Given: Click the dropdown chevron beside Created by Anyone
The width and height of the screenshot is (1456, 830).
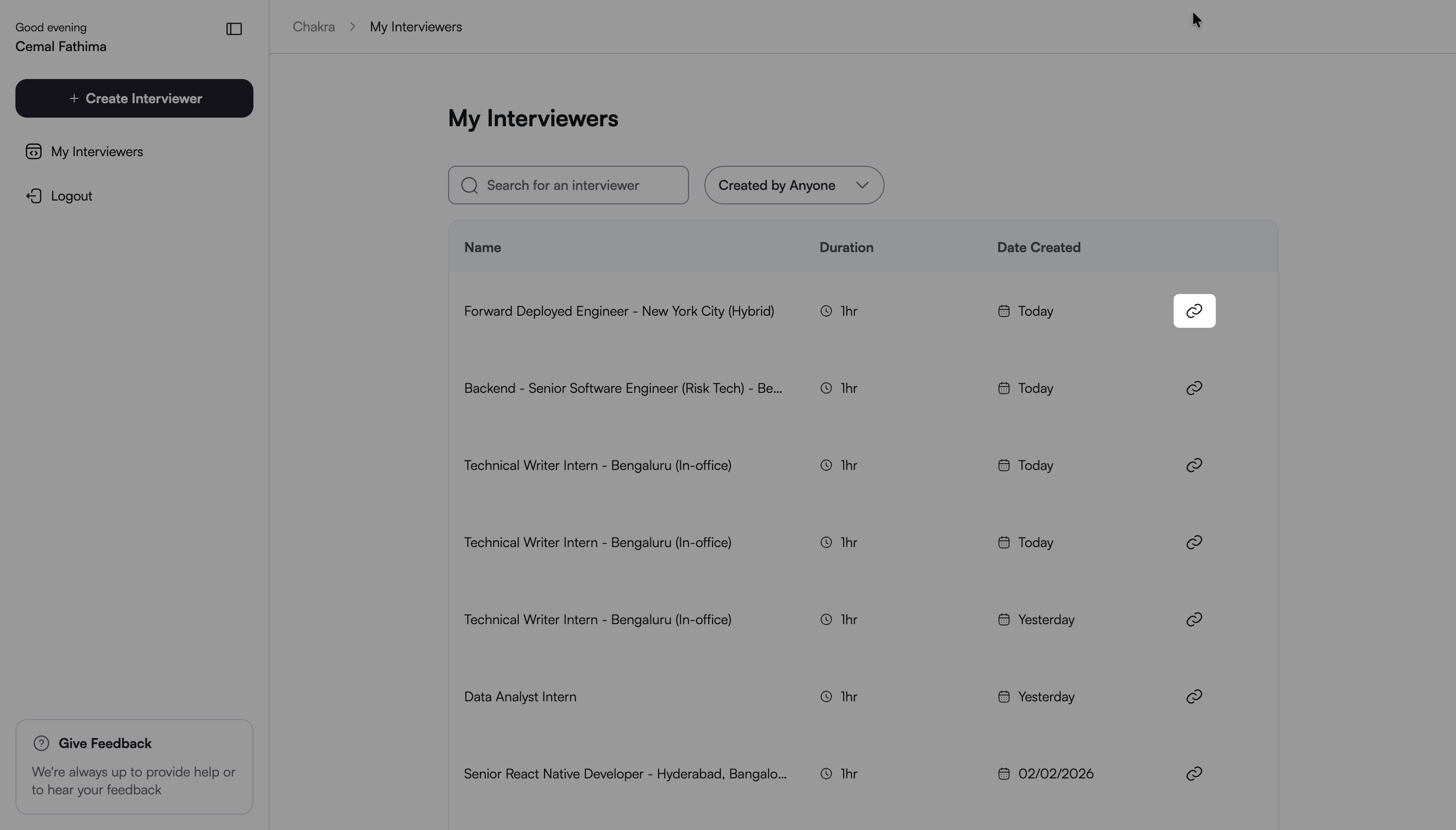Looking at the screenshot, I should pos(862,185).
